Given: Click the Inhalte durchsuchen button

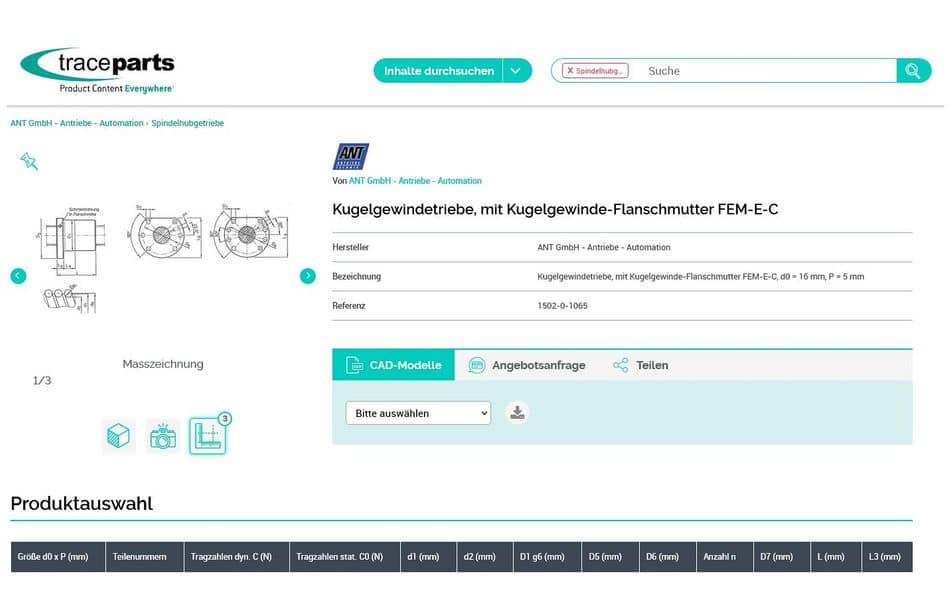Looking at the screenshot, I should point(438,71).
